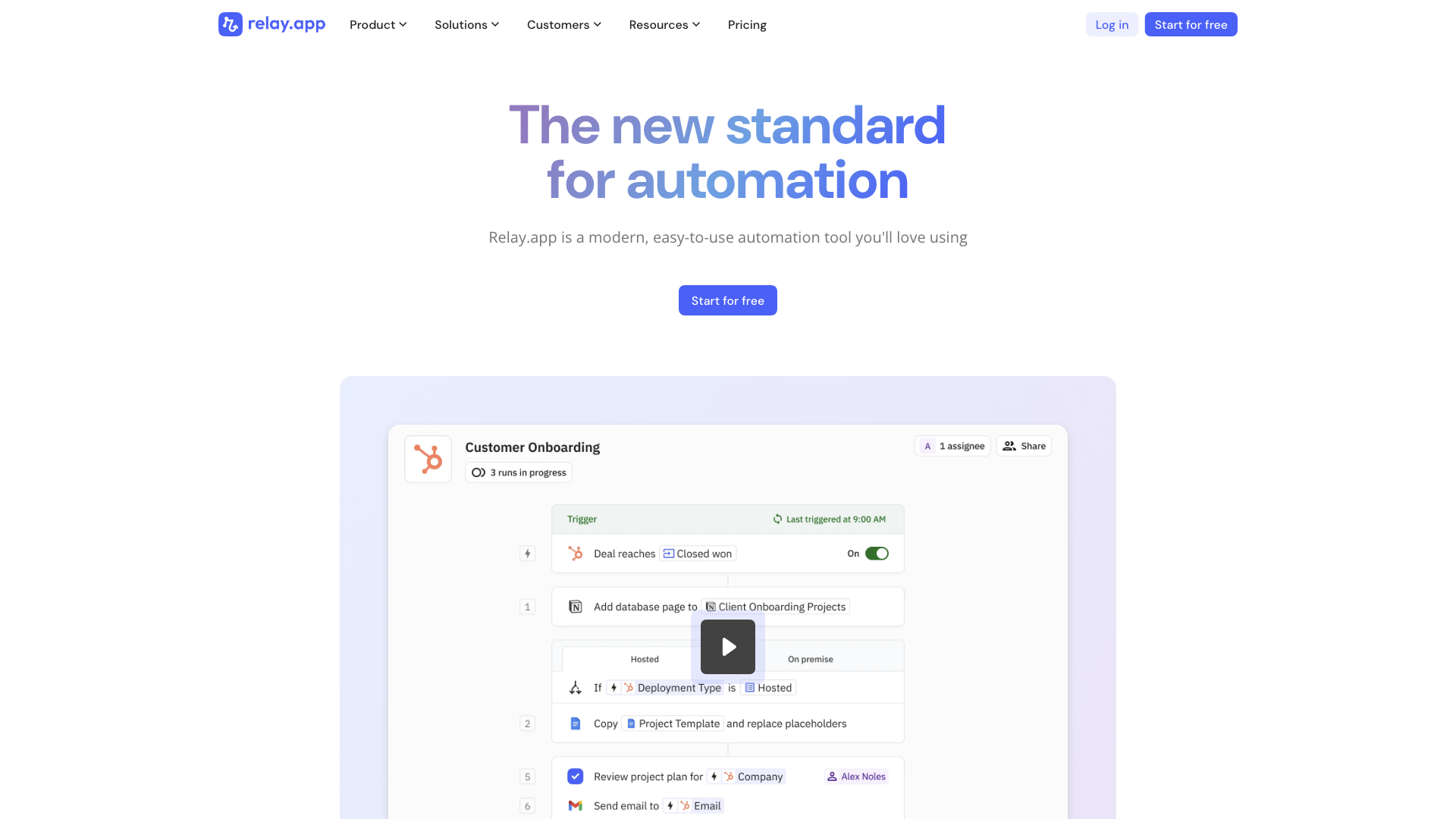Toggle the Deal reaches Closed won switch on
The height and width of the screenshot is (819, 1456).
[x=877, y=554]
